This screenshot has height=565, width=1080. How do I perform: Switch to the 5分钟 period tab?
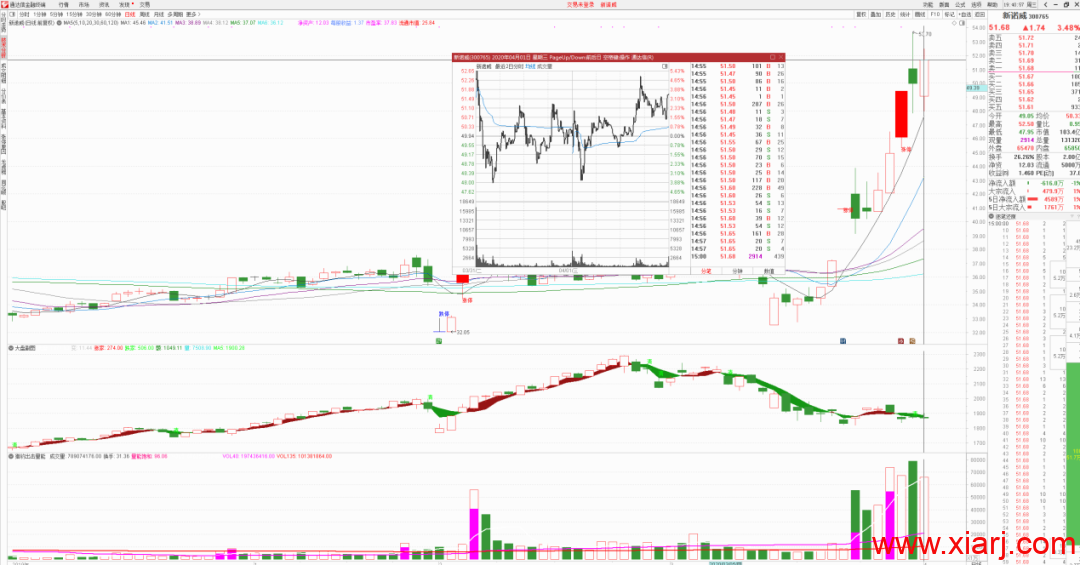coord(56,14)
